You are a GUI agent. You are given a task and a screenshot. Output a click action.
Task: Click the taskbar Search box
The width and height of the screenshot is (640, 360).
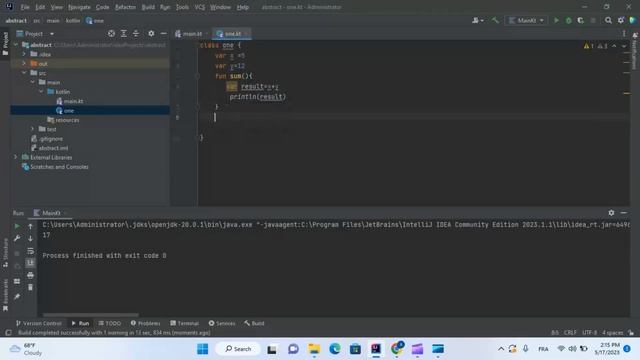click(238, 349)
